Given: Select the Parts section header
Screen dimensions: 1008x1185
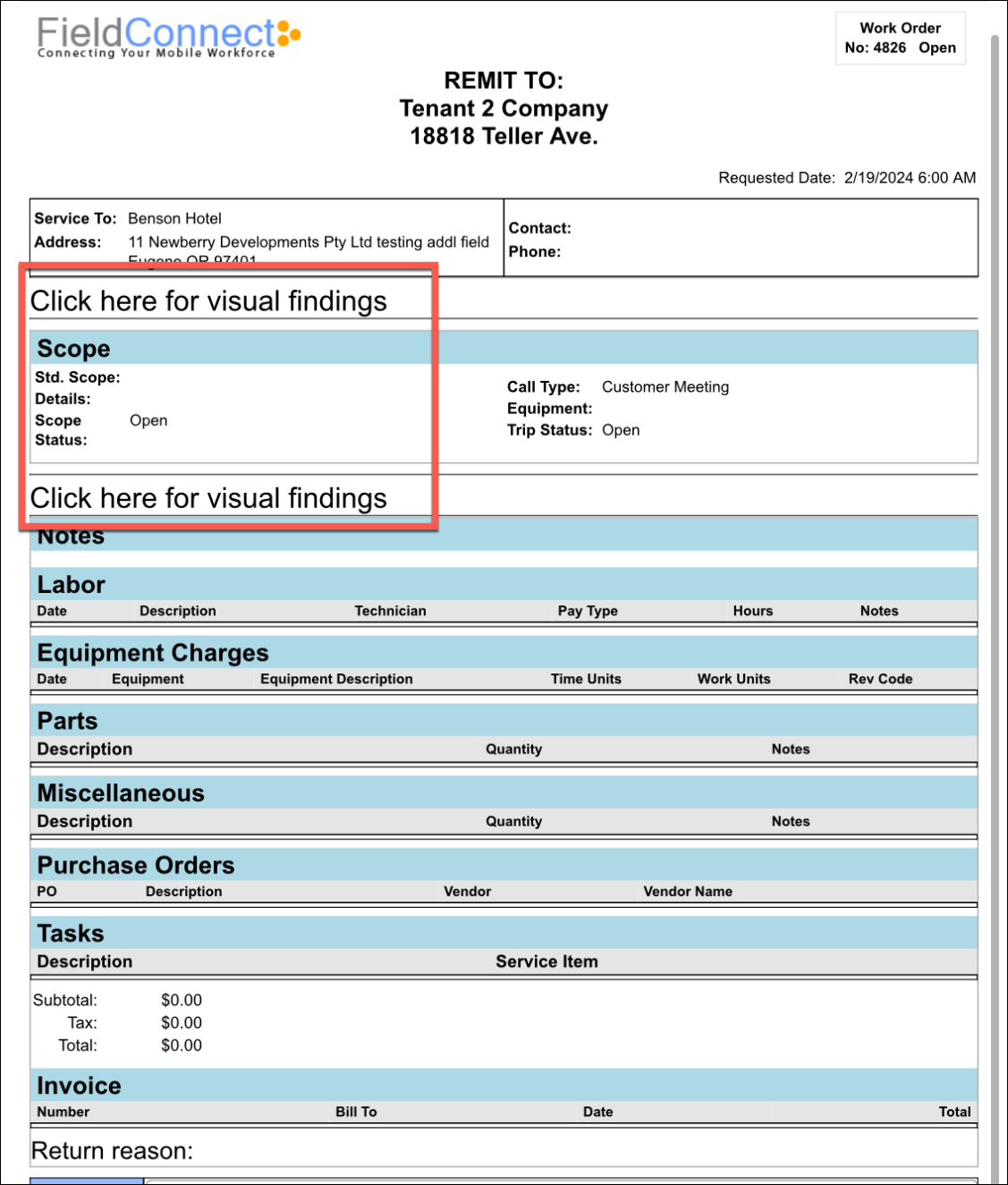Looking at the screenshot, I should (x=67, y=721).
